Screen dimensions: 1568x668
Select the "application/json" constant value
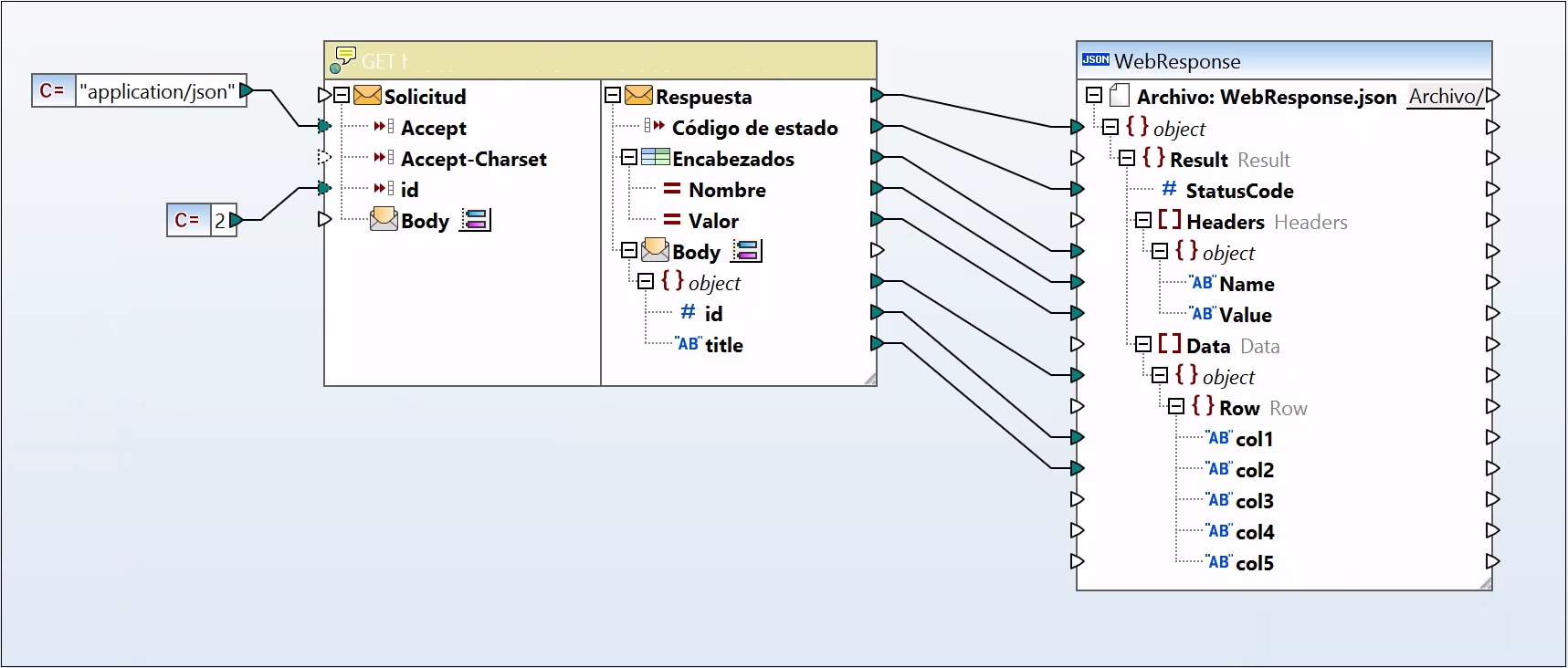tap(157, 91)
